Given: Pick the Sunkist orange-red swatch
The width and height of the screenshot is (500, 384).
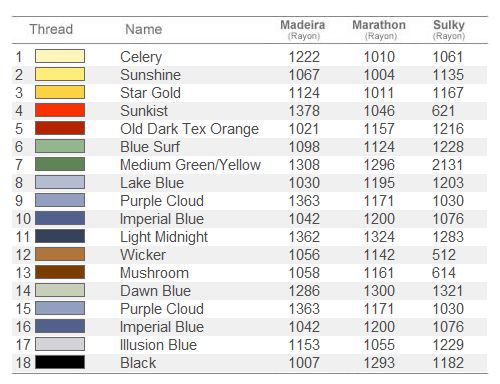Looking at the screenshot, I should click(x=60, y=110).
